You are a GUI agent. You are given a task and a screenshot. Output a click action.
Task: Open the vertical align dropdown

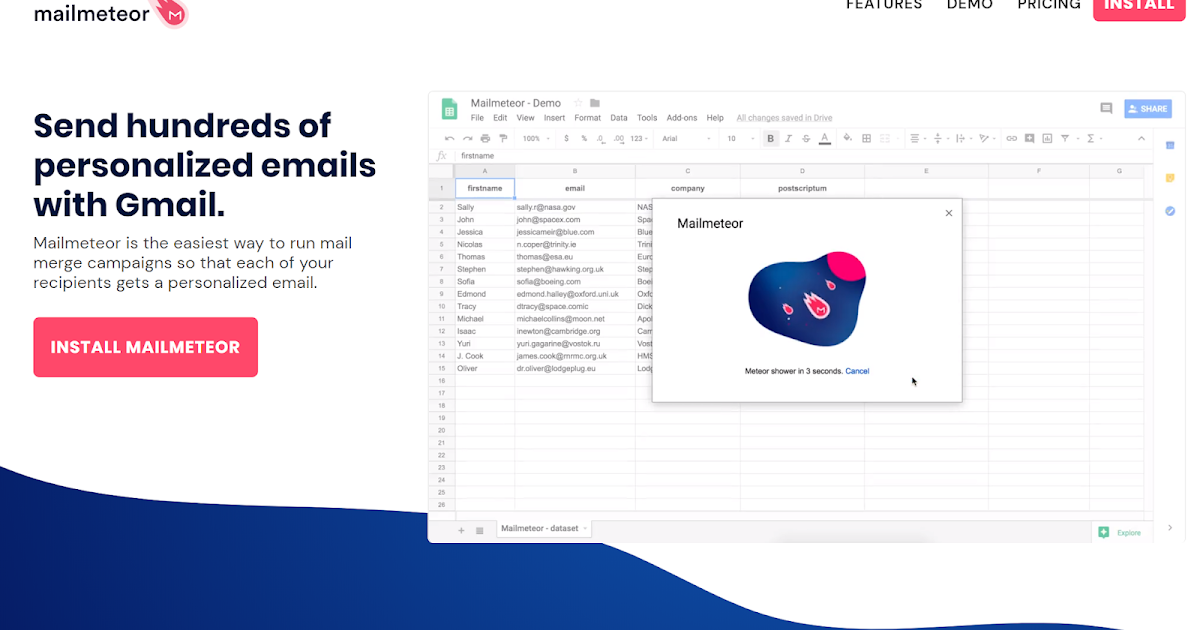(x=940, y=138)
